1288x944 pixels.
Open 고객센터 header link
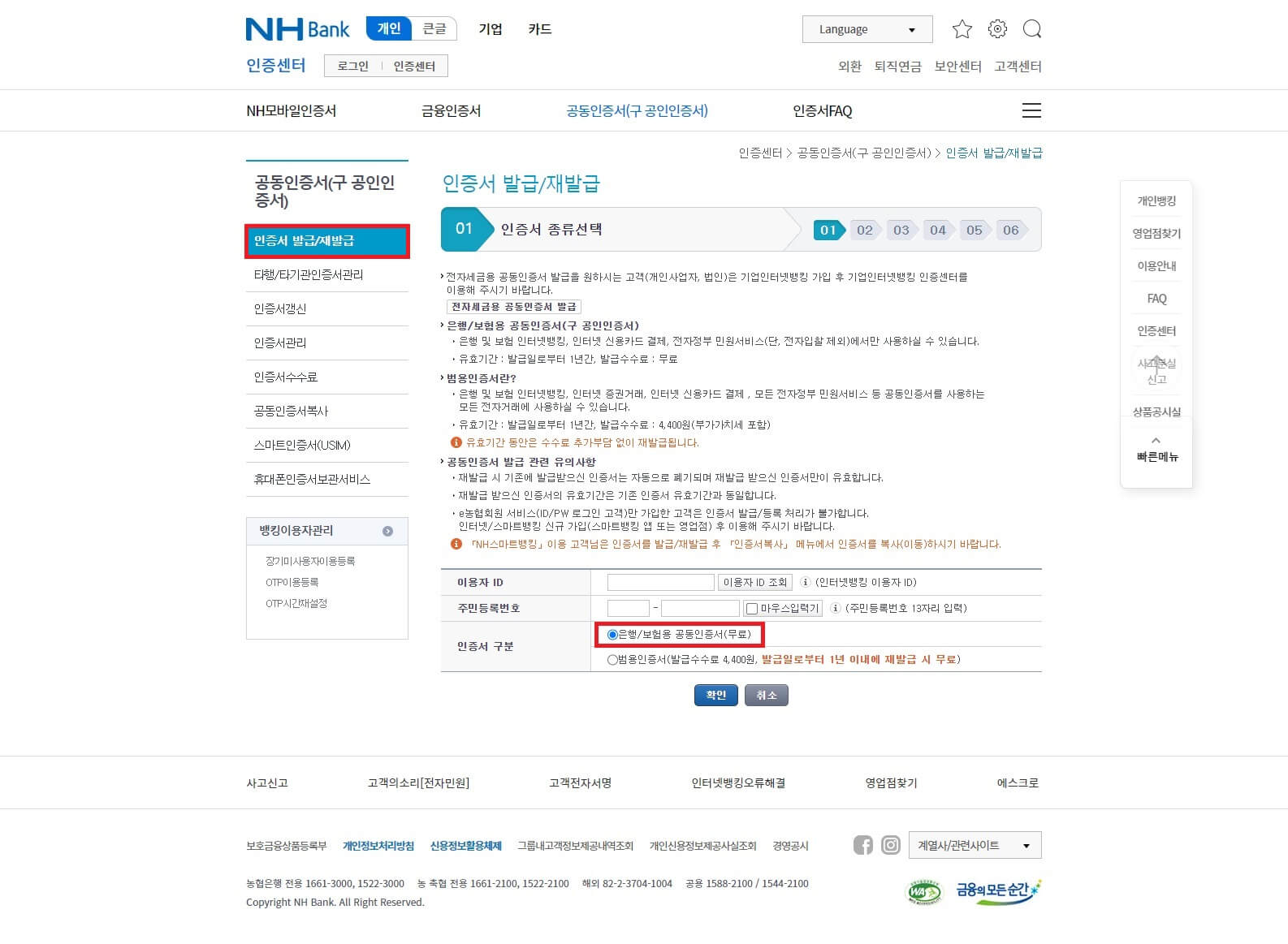(x=1018, y=67)
